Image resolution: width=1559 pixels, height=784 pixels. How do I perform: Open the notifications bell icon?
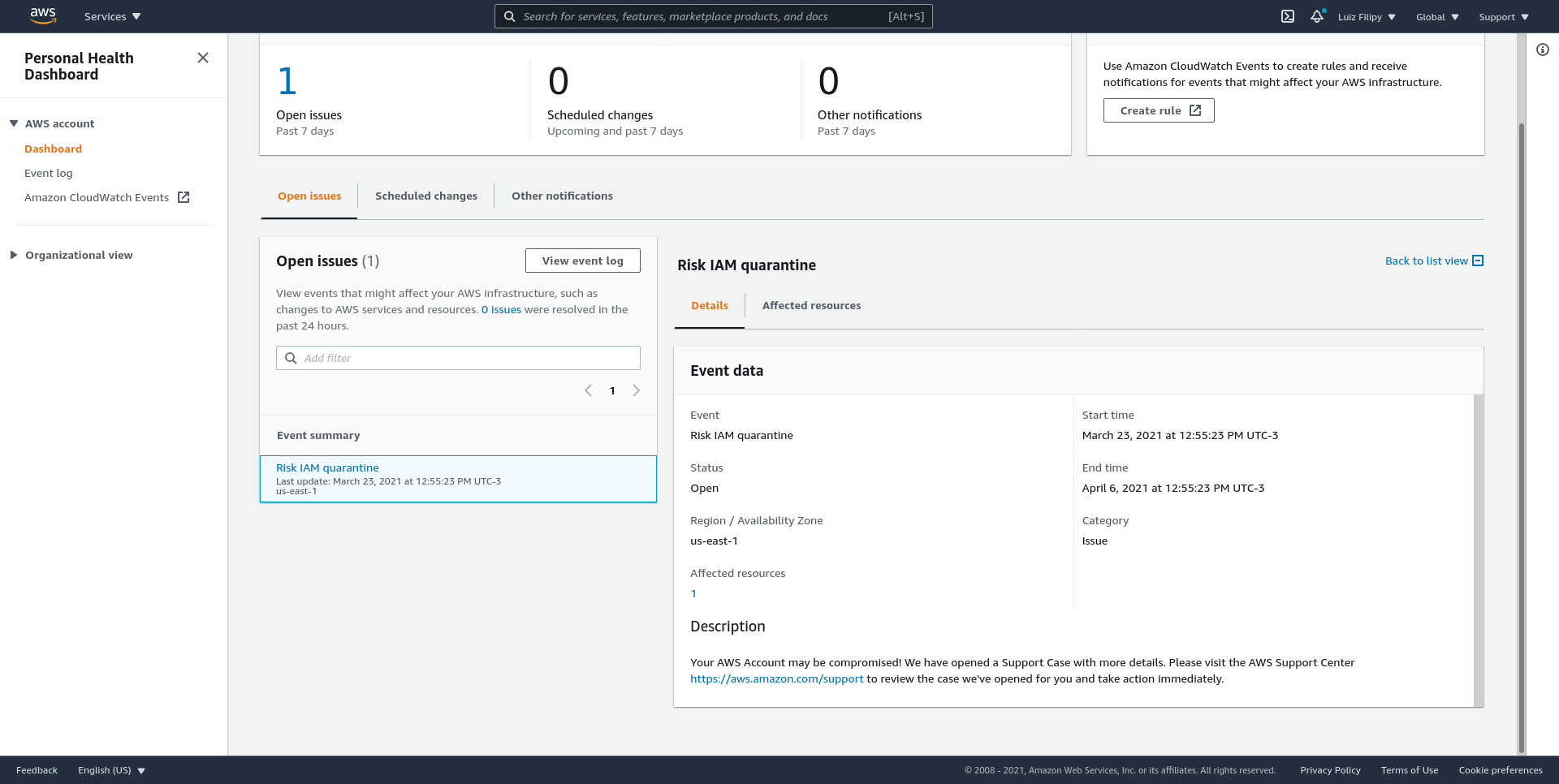pyautogui.click(x=1317, y=16)
